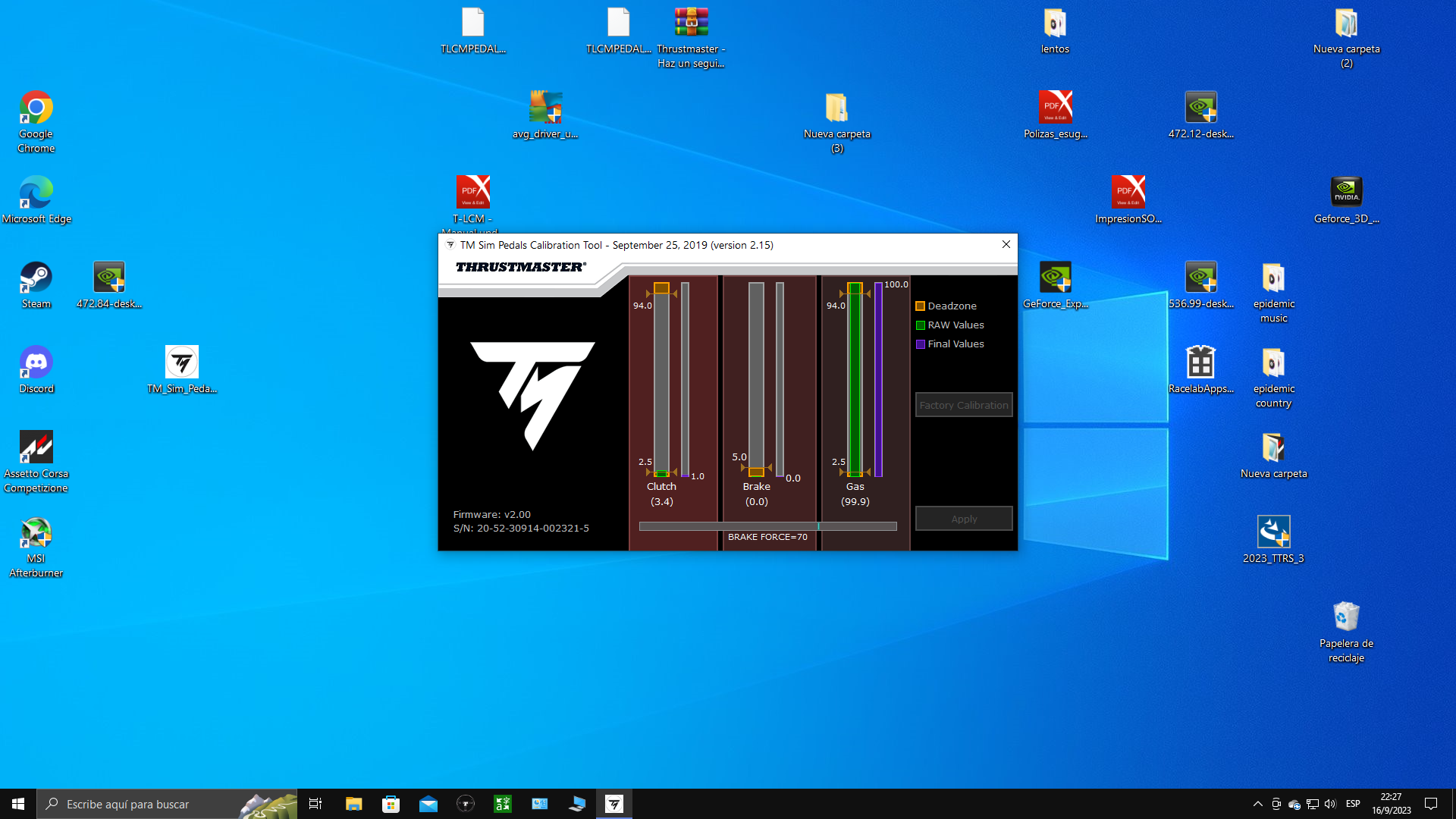The image size is (1456, 819).
Task: Select the 472.84-desk... NVIDIA installer icon
Action: tap(109, 285)
